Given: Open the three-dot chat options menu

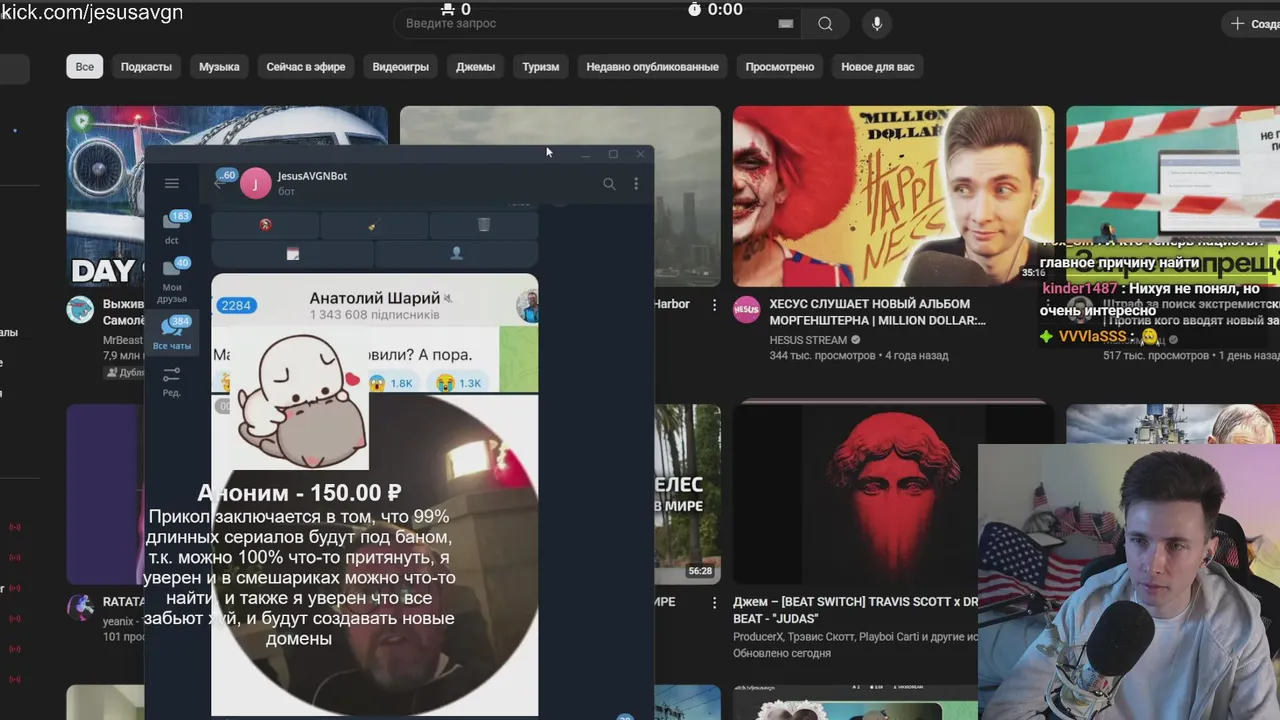Looking at the screenshot, I should [636, 184].
